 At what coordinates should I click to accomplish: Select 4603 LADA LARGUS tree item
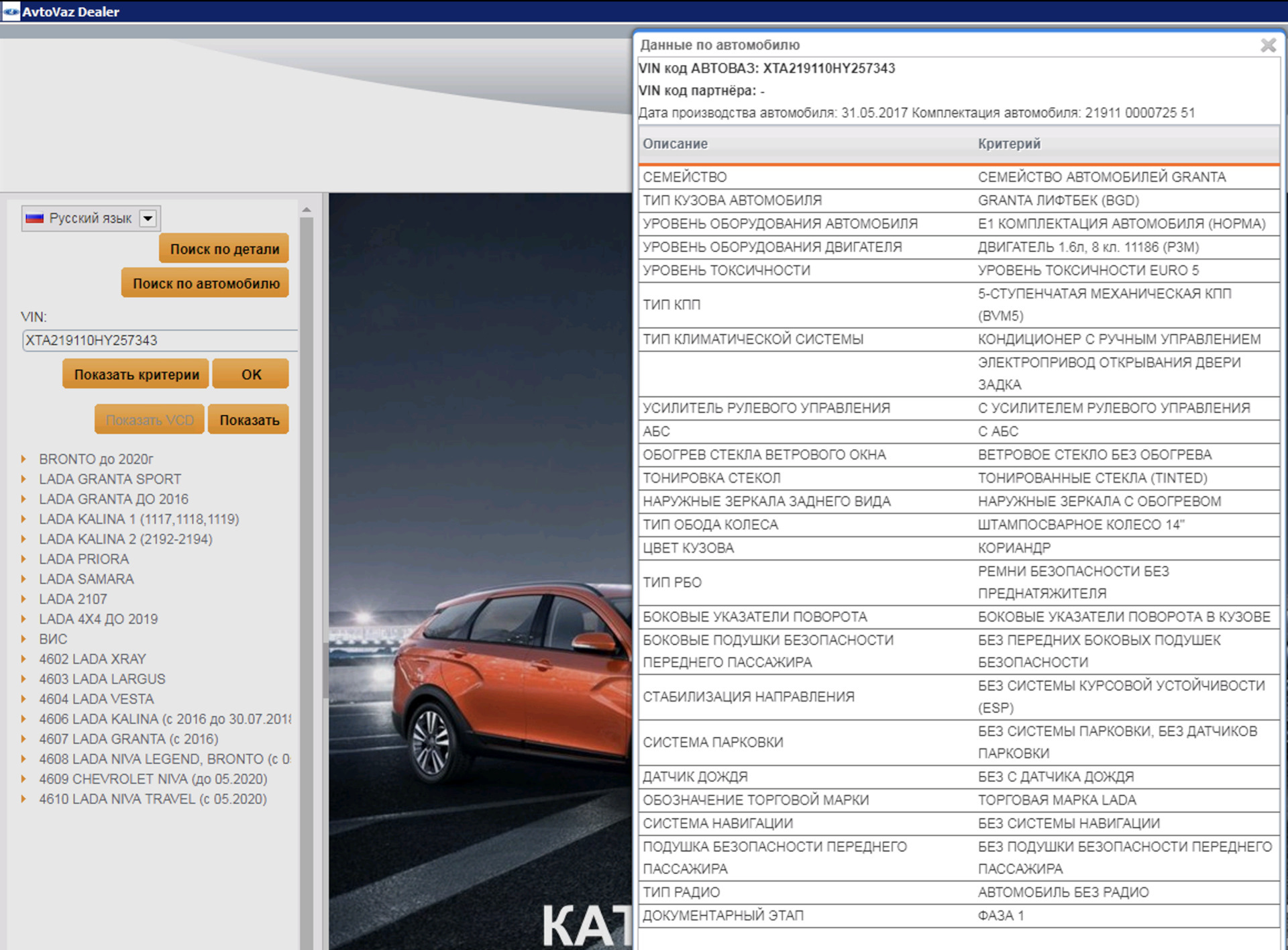(102, 679)
